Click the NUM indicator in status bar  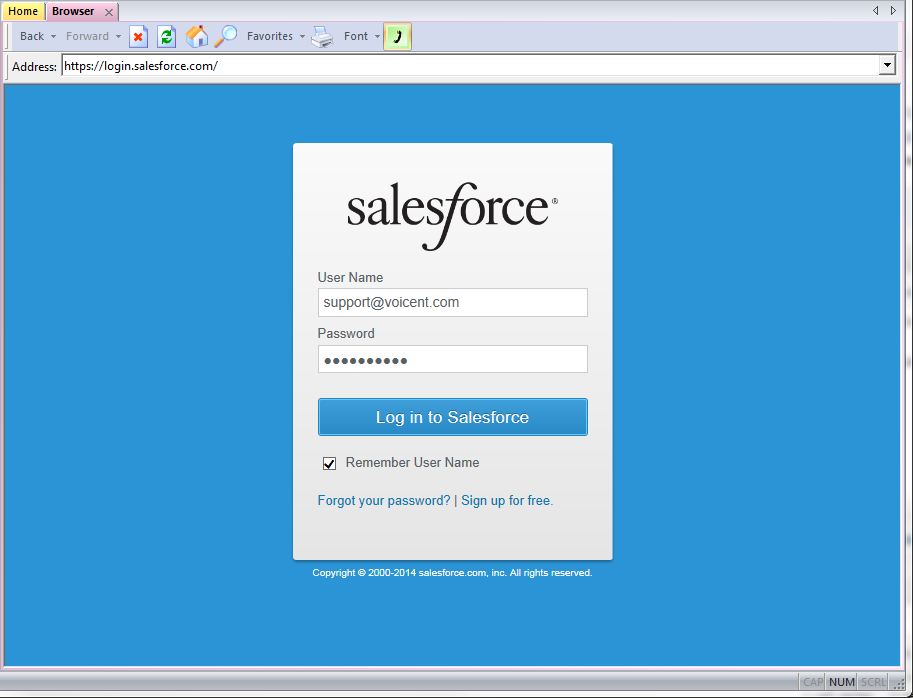pos(842,682)
